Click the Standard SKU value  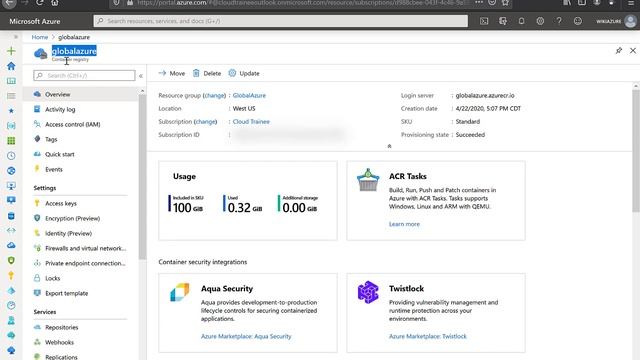[468, 122]
